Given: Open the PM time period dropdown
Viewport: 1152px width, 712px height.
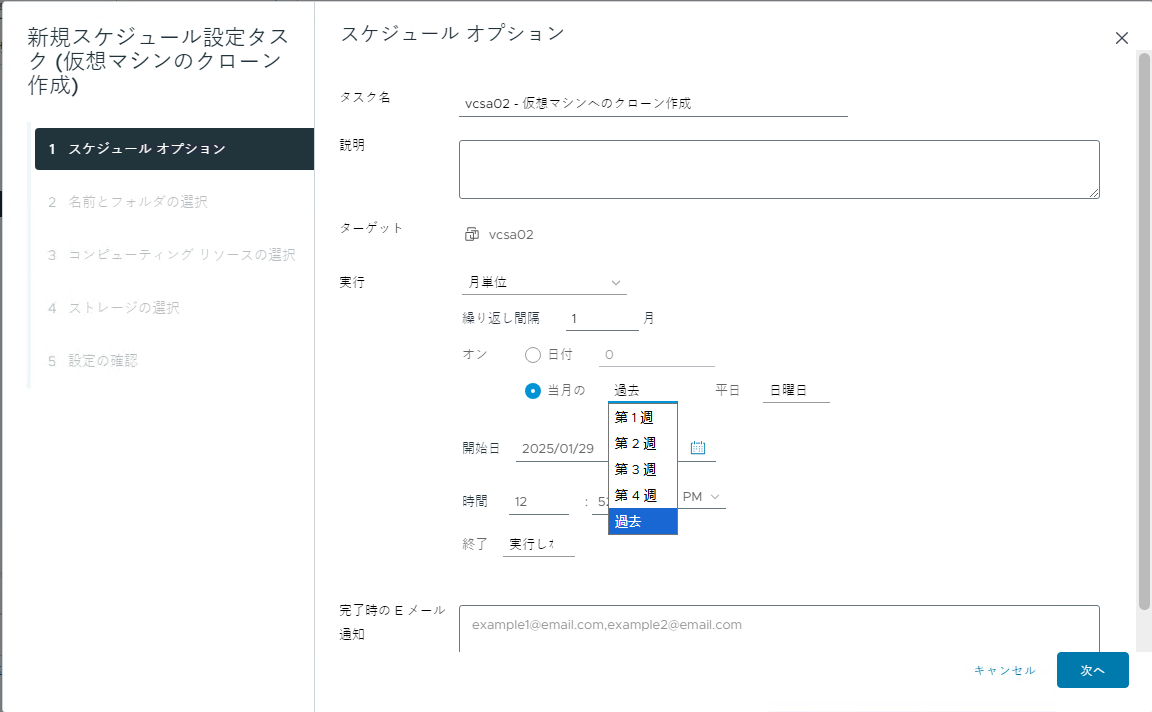Looking at the screenshot, I should [702, 496].
